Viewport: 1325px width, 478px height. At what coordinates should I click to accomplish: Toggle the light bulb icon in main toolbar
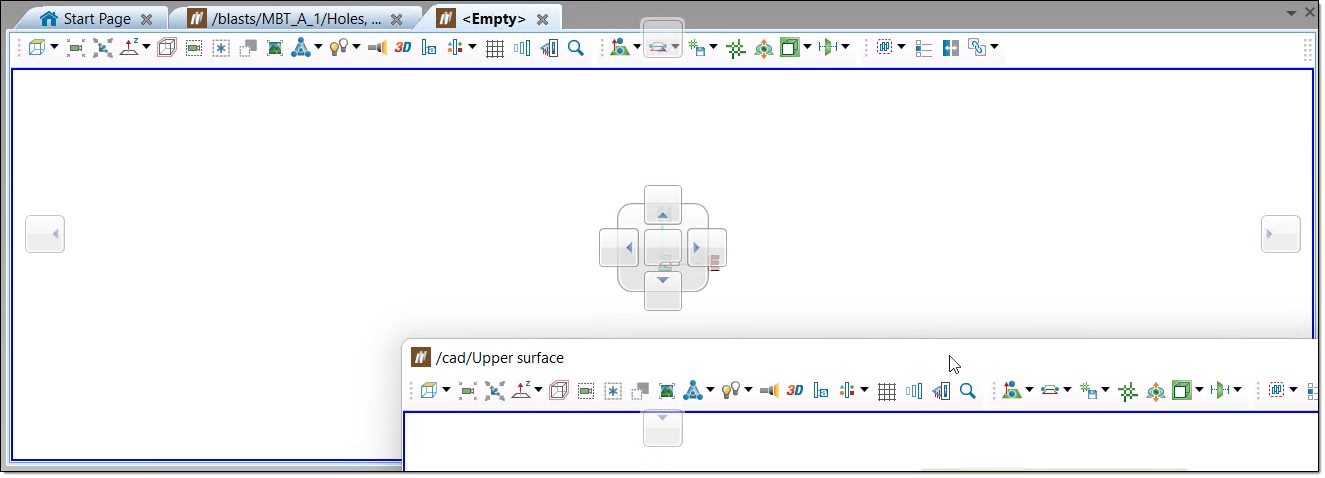[x=340, y=47]
